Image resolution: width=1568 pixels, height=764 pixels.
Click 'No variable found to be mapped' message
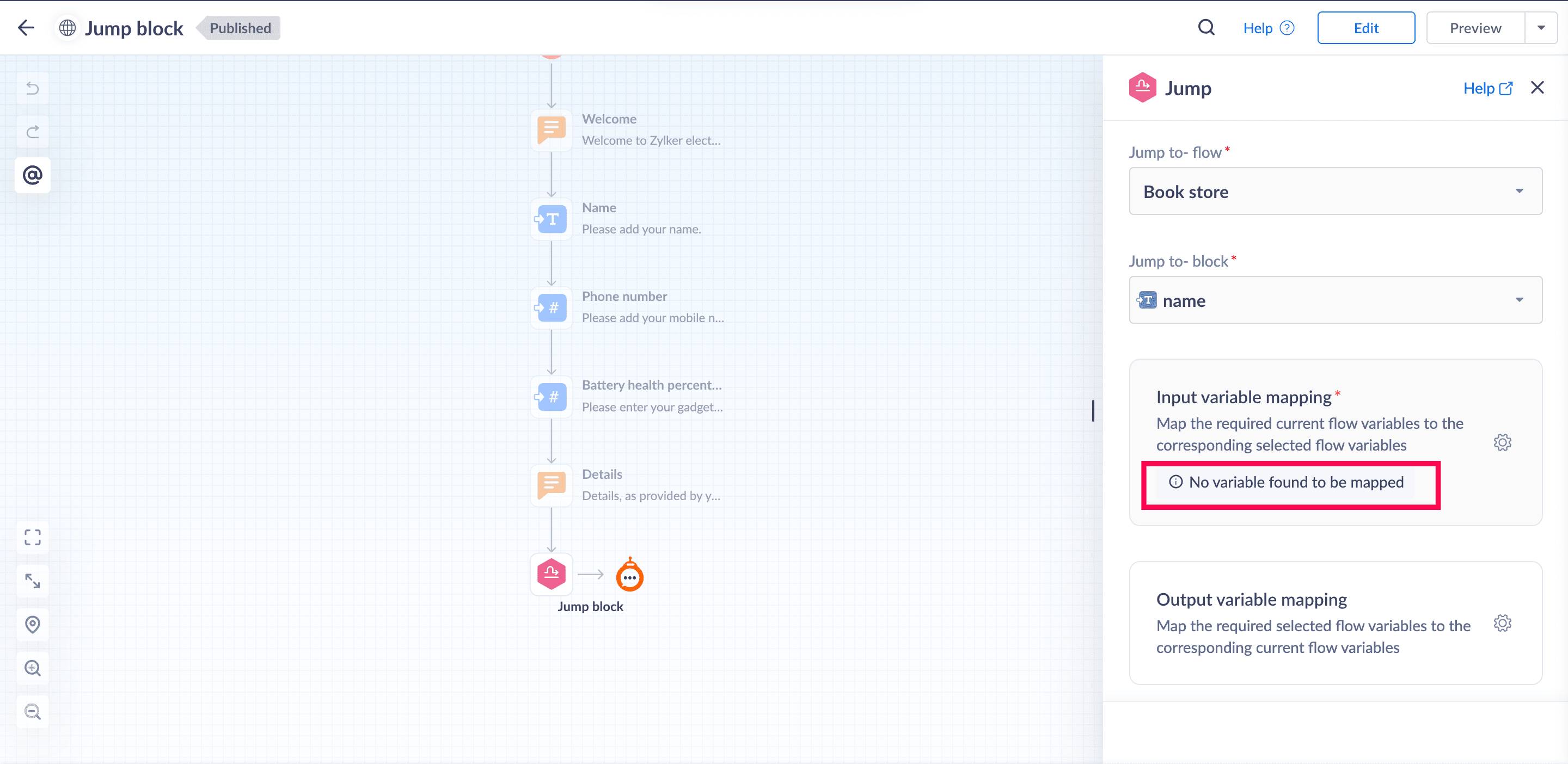click(x=1295, y=482)
